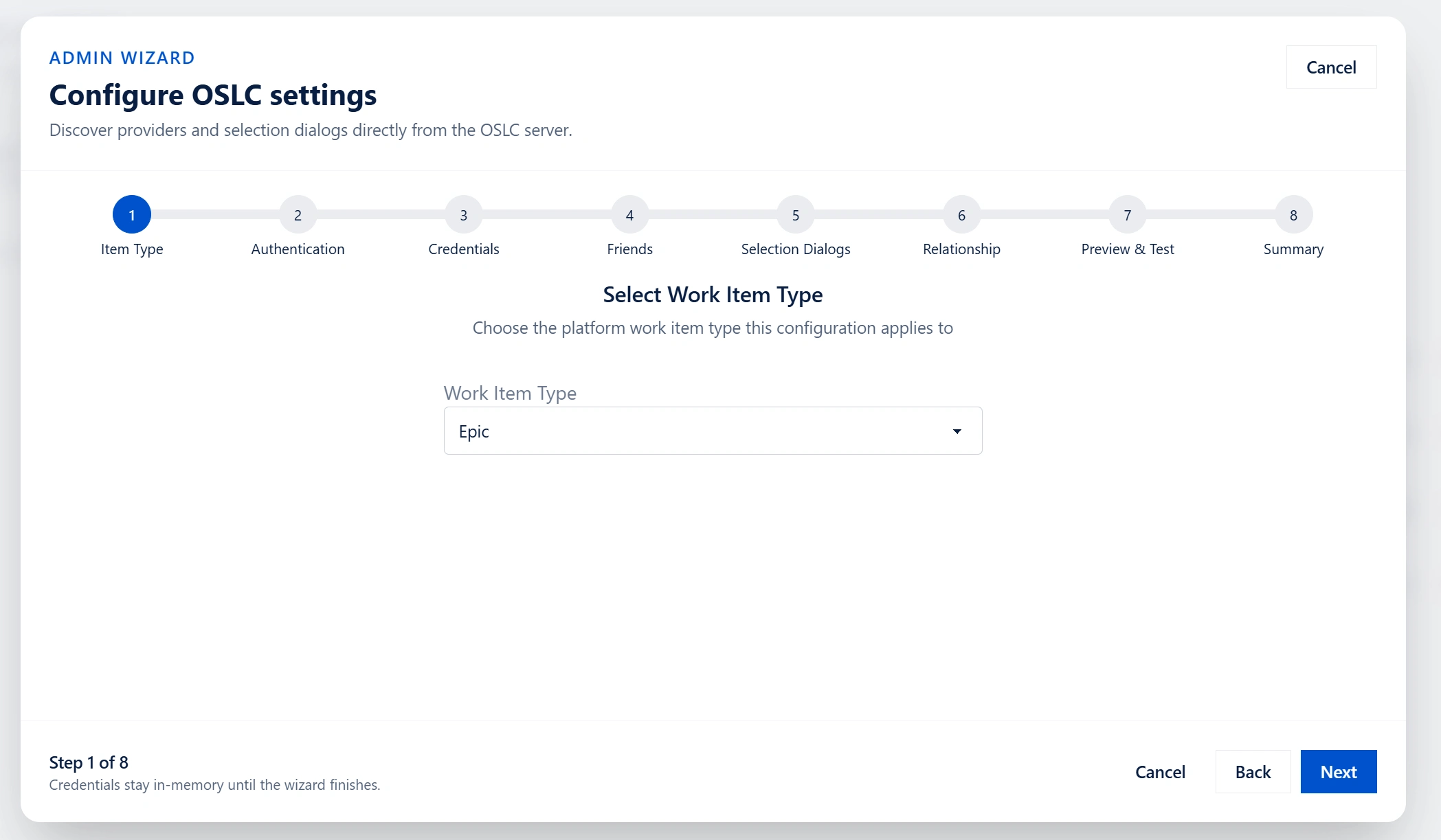
Task: Click the Epic value in the combo box
Action: point(474,431)
